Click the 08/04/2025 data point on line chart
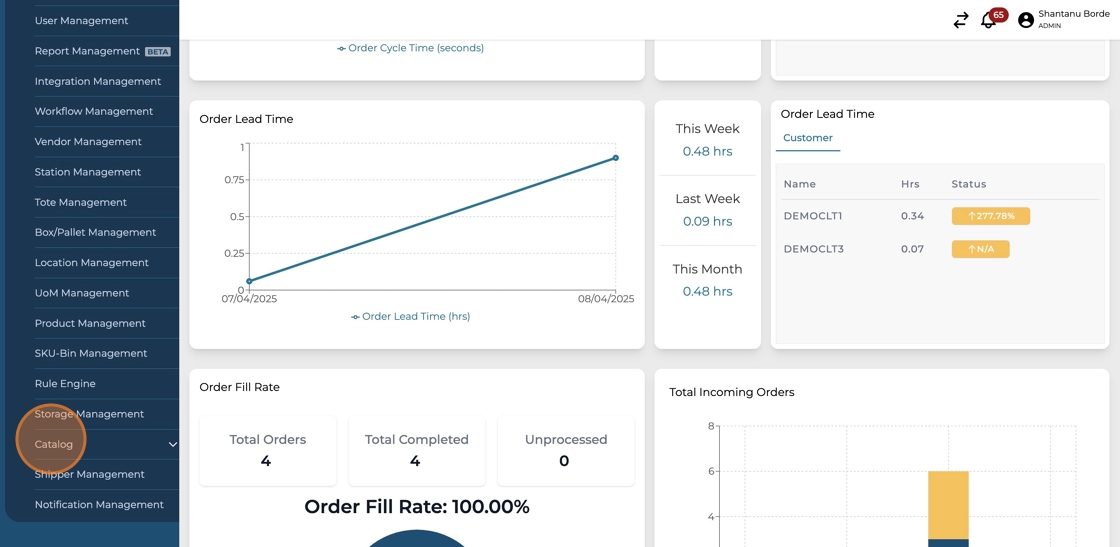 [x=615, y=158]
